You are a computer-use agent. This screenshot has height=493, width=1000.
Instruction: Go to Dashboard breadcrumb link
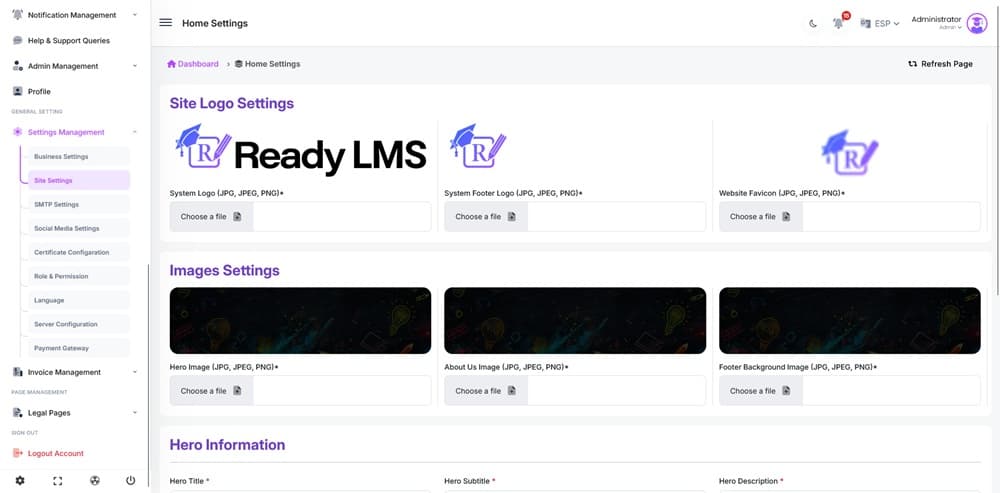[x=193, y=64]
